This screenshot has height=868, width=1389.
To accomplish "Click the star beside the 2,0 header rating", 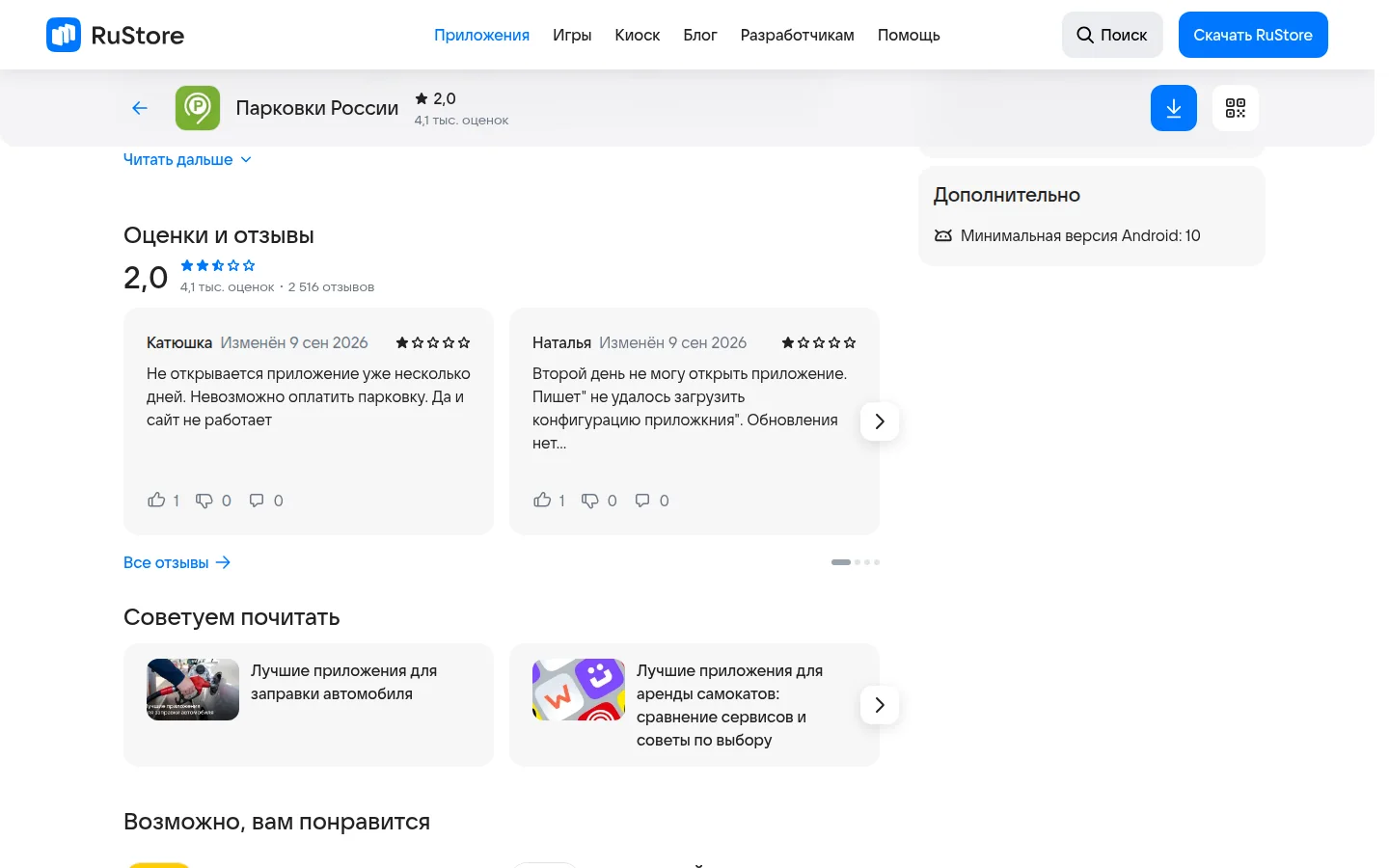I will (422, 98).
